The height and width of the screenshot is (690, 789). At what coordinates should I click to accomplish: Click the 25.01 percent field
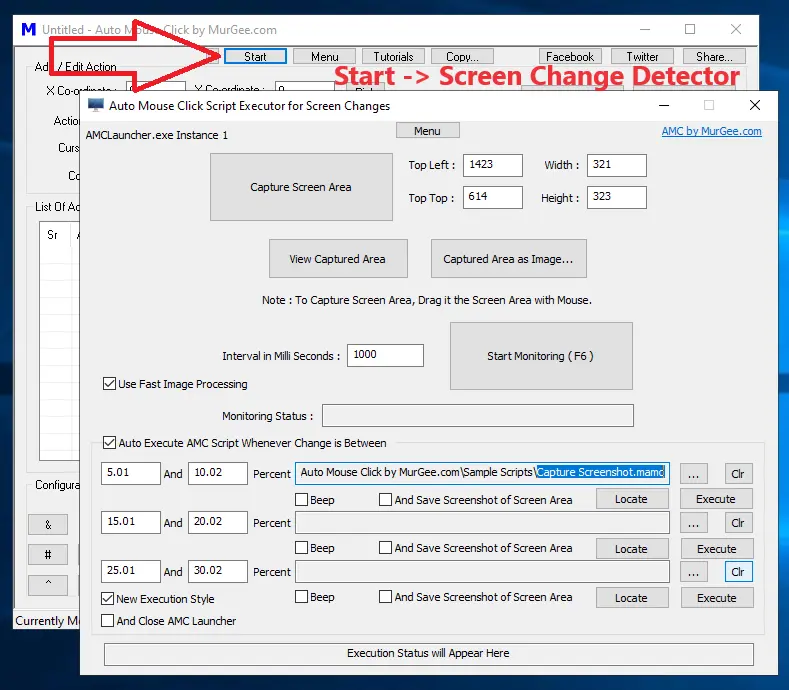131,571
